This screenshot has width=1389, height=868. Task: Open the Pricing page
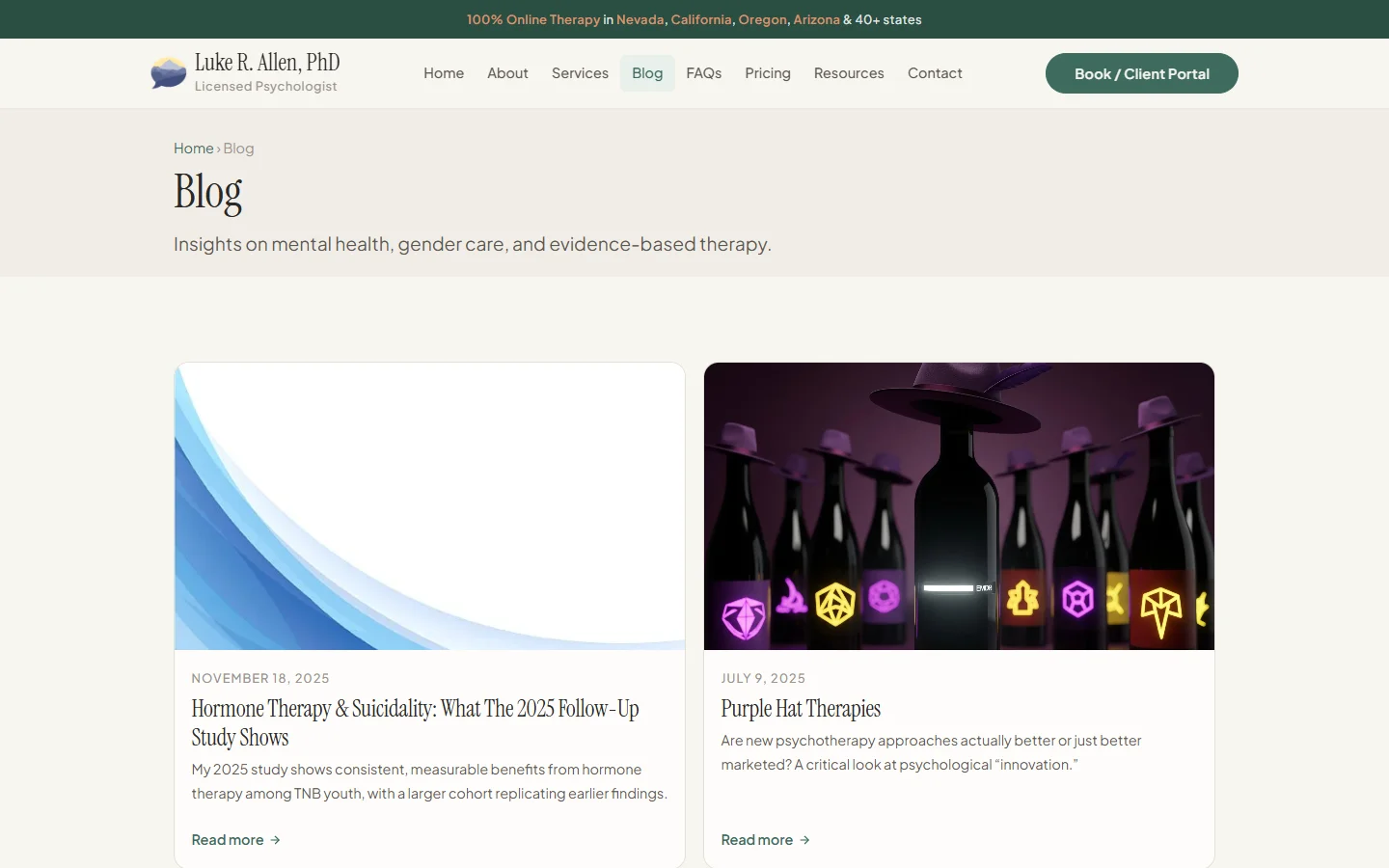pos(768,73)
